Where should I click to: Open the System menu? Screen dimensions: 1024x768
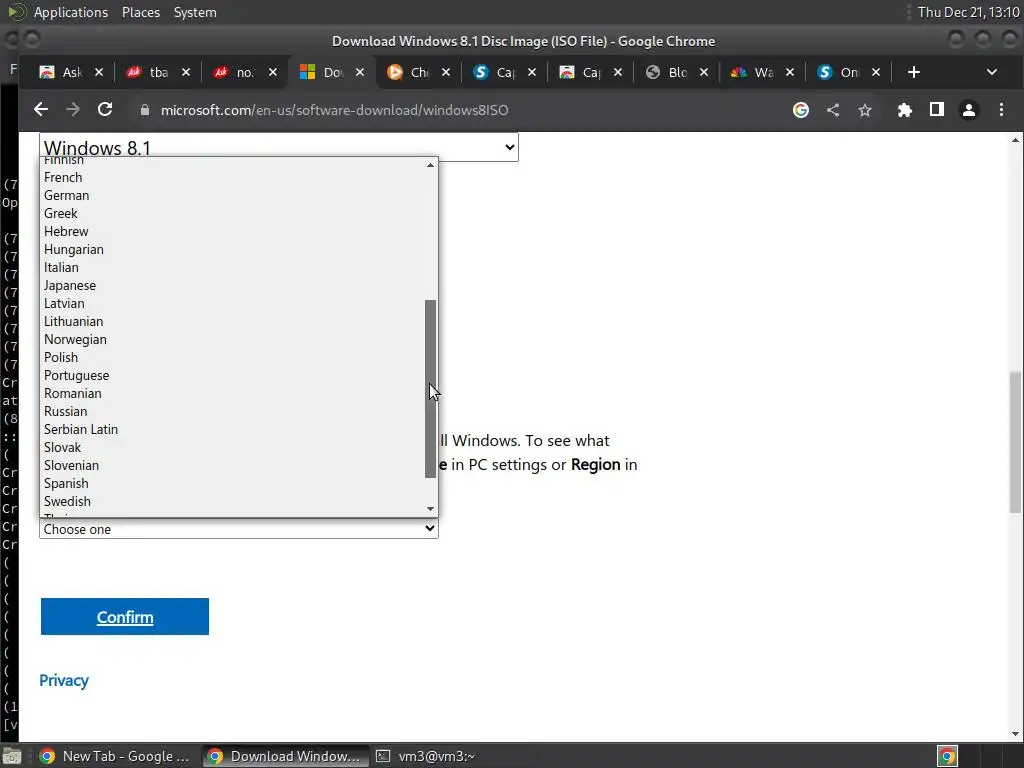click(x=195, y=12)
